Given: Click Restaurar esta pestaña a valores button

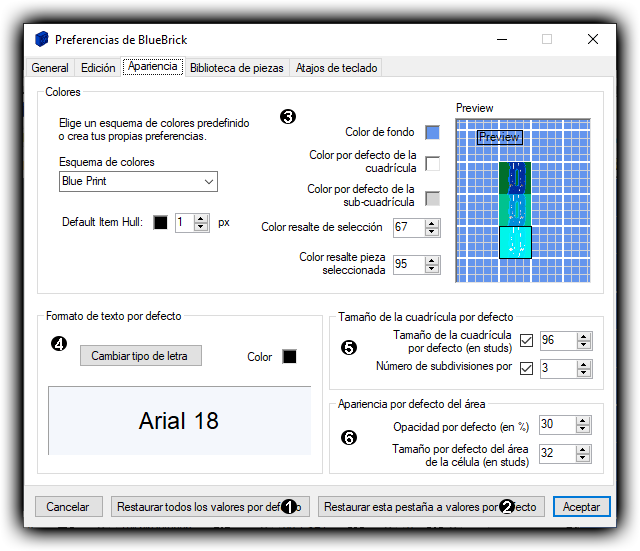Looking at the screenshot, I should (431, 507).
